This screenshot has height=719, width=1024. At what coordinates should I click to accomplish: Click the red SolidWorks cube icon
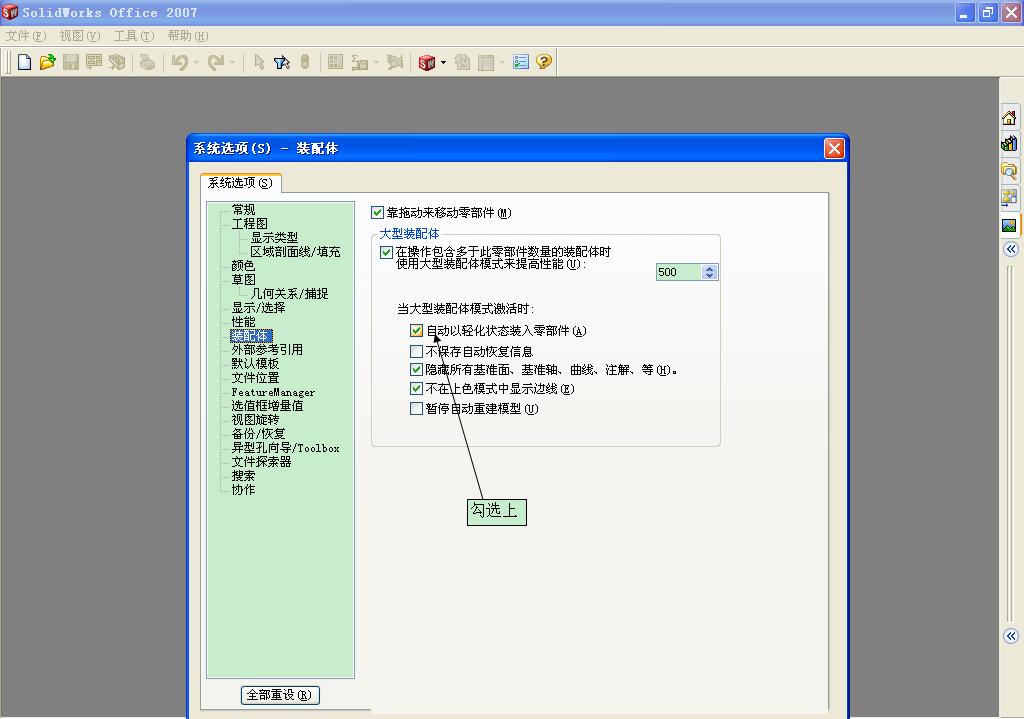click(x=426, y=62)
